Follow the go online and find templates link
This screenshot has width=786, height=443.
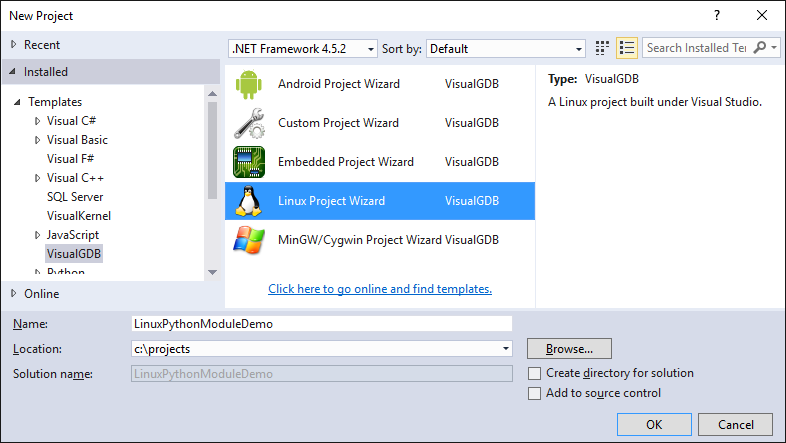(x=380, y=289)
